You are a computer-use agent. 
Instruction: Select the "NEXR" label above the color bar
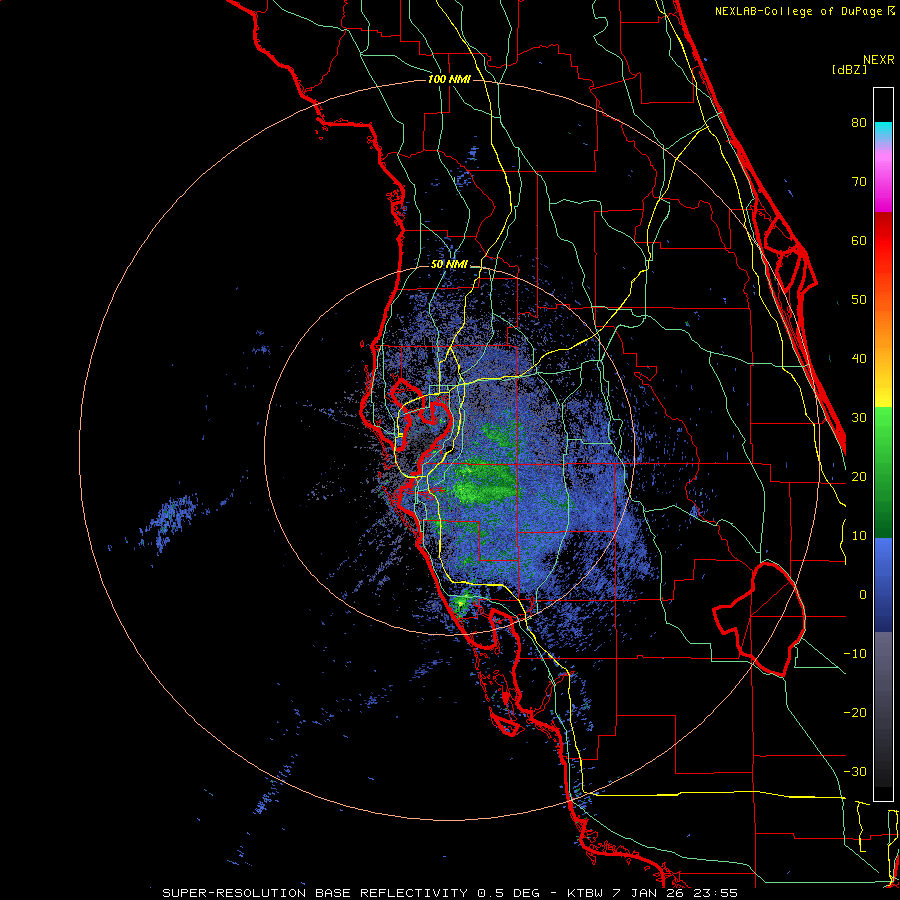(878, 60)
